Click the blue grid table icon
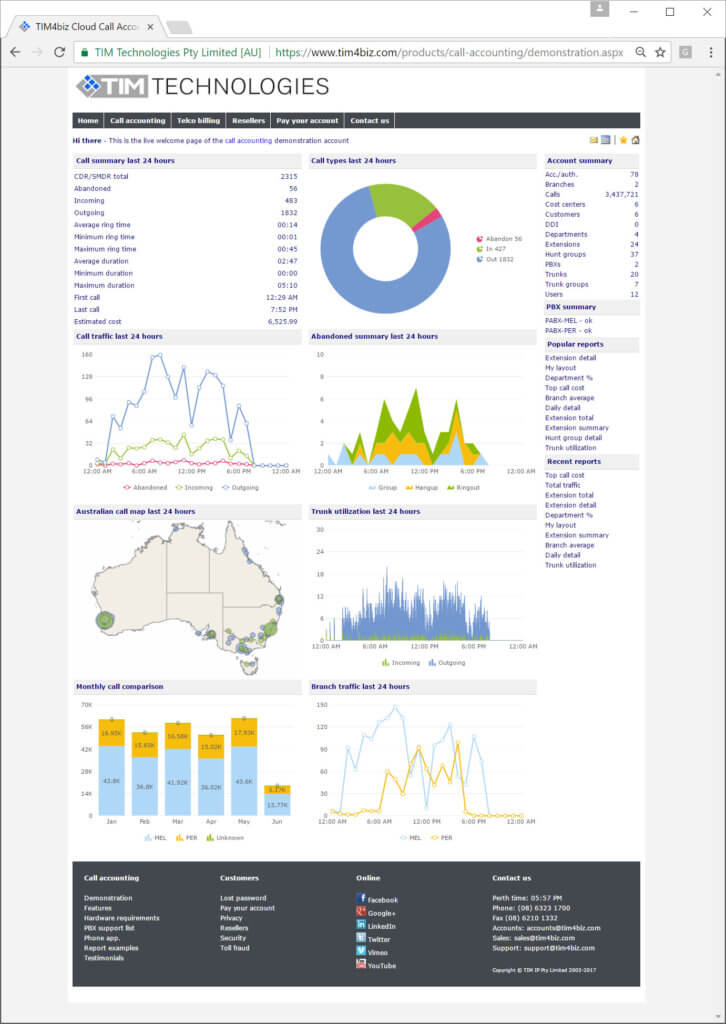This screenshot has width=726, height=1024. pyautogui.click(x=606, y=140)
